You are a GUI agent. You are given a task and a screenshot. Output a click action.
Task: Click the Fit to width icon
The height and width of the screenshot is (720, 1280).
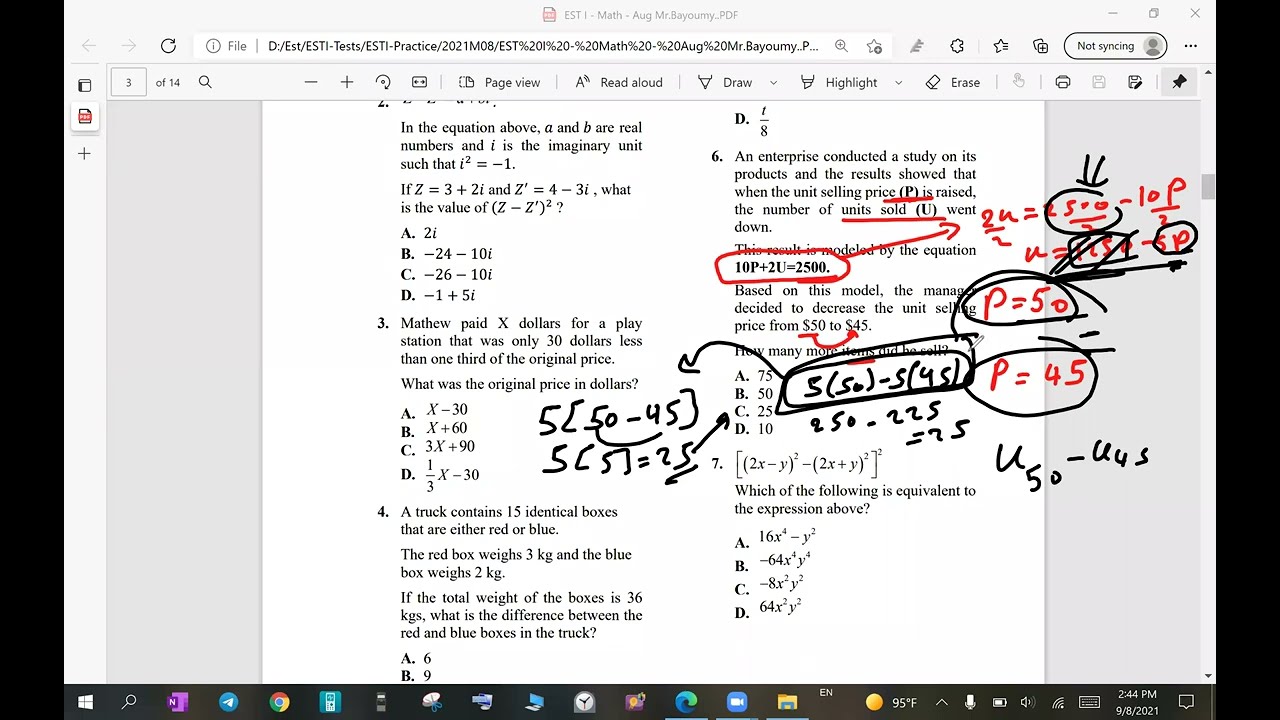coord(419,82)
